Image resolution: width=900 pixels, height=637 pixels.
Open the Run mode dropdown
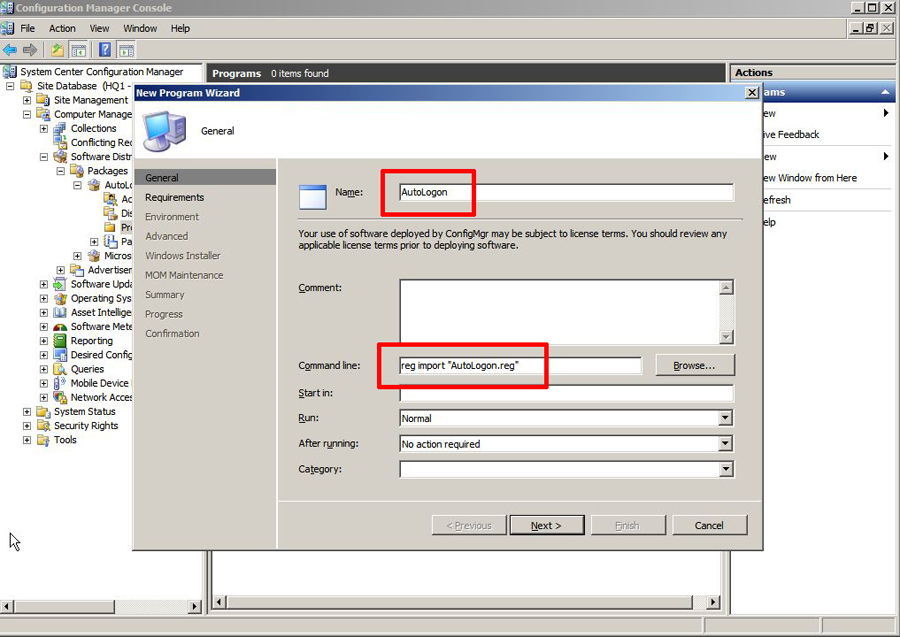click(x=726, y=418)
